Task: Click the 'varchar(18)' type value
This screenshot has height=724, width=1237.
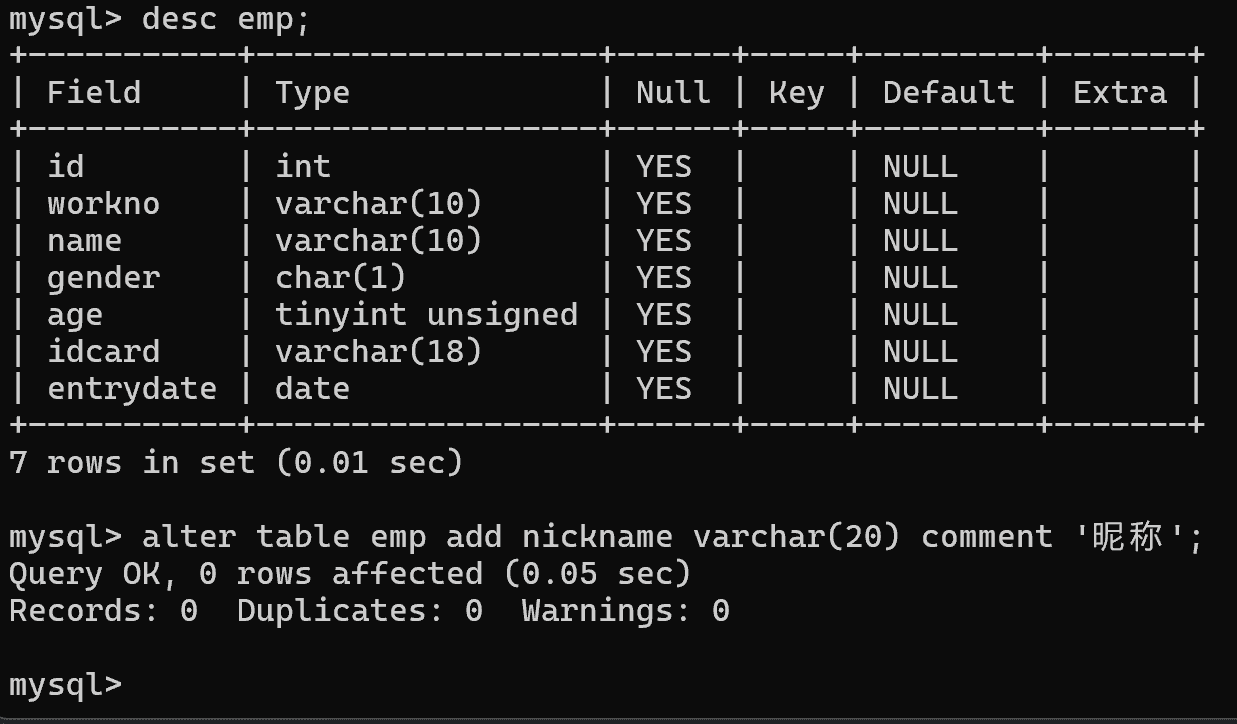Action: 378,352
